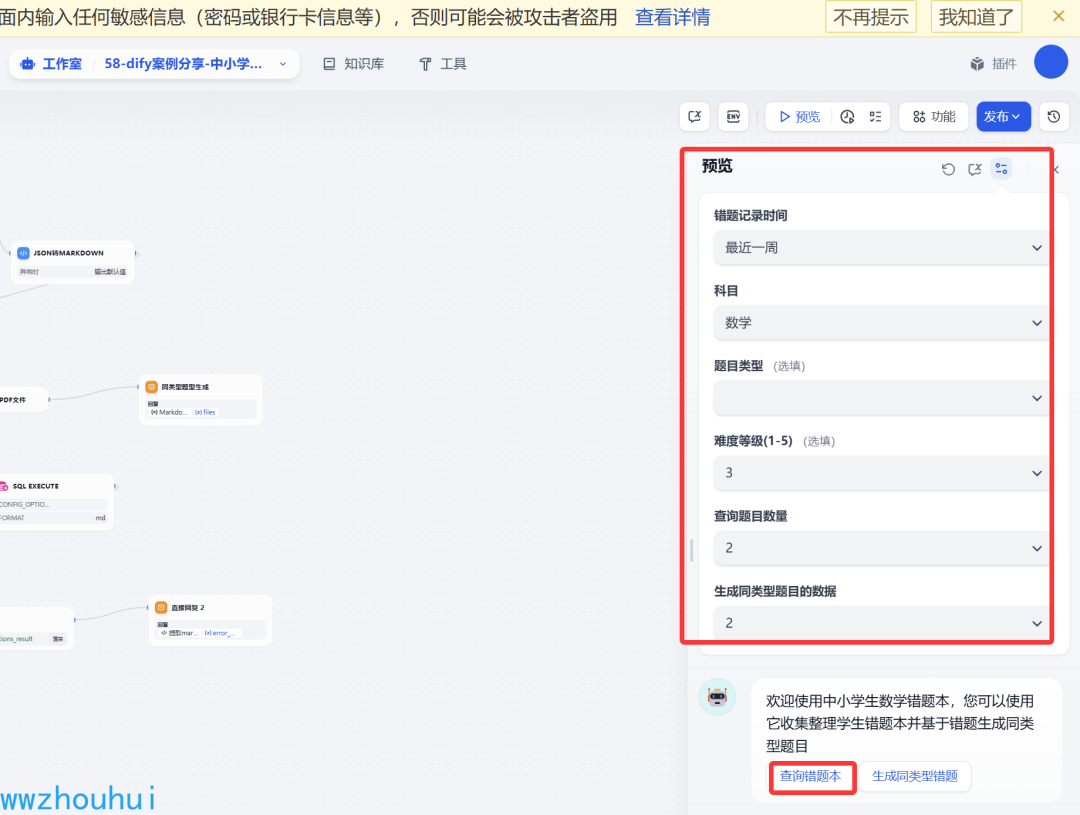Viewport: 1080px width, 815px height.
Task: Click the JSON转MARKDOWN code node icon
Action: pyautogui.click(x=23, y=253)
